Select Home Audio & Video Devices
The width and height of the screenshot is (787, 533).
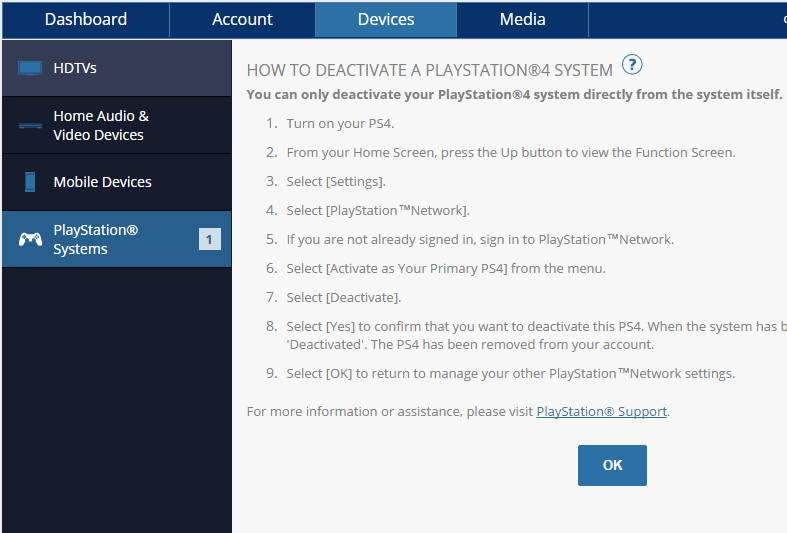click(117, 125)
